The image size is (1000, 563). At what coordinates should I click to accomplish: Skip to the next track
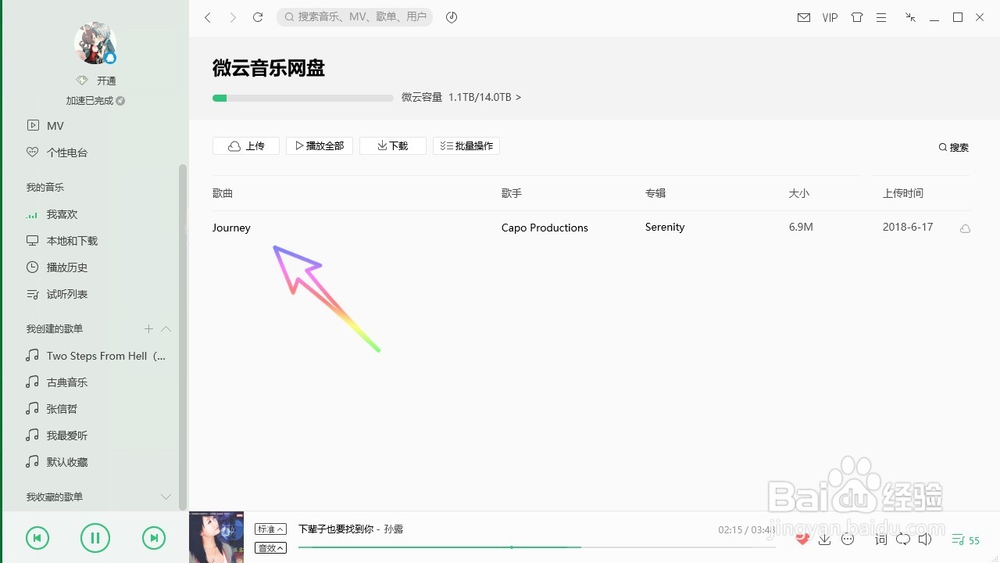[154, 538]
